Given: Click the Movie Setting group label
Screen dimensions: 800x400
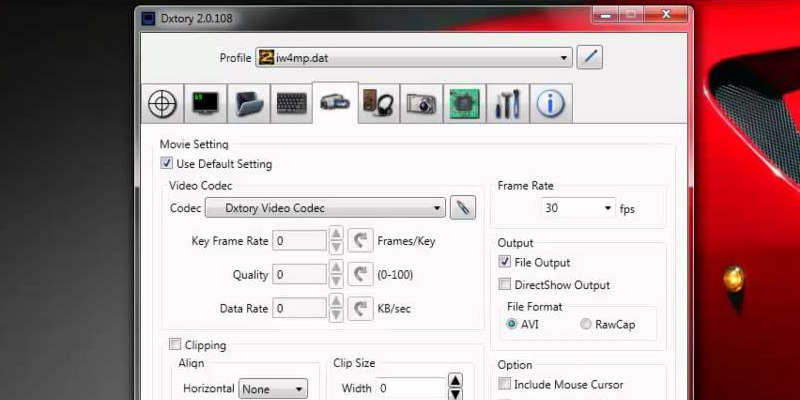Looking at the screenshot, I should [x=194, y=144].
